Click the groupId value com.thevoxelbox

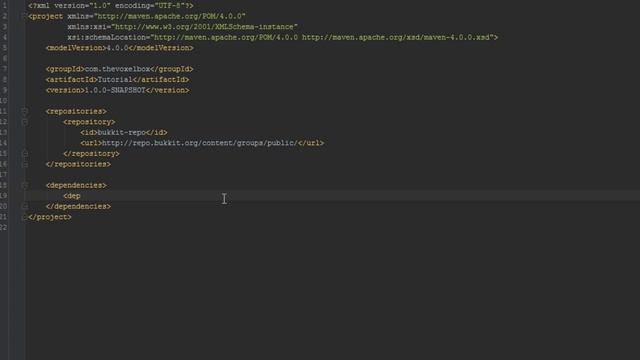coord(118,69)
